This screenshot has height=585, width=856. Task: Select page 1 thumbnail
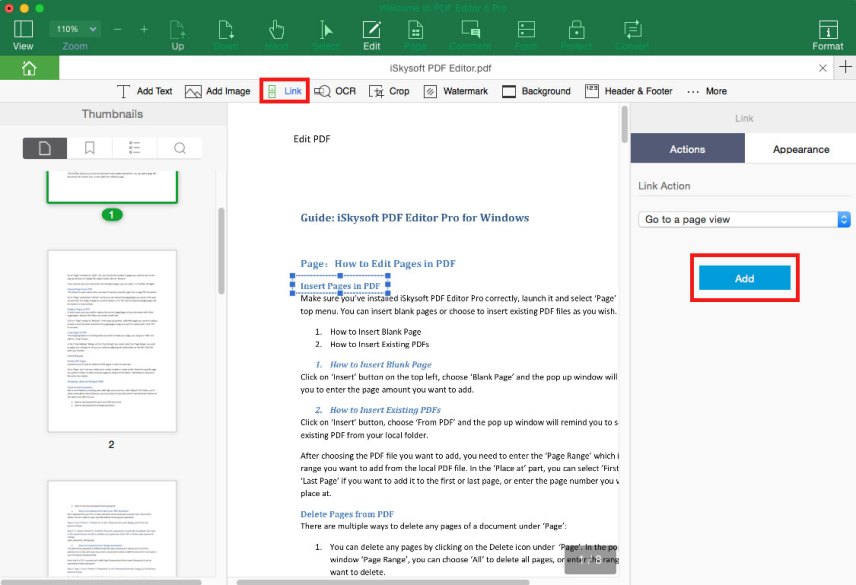click(112, 186)
